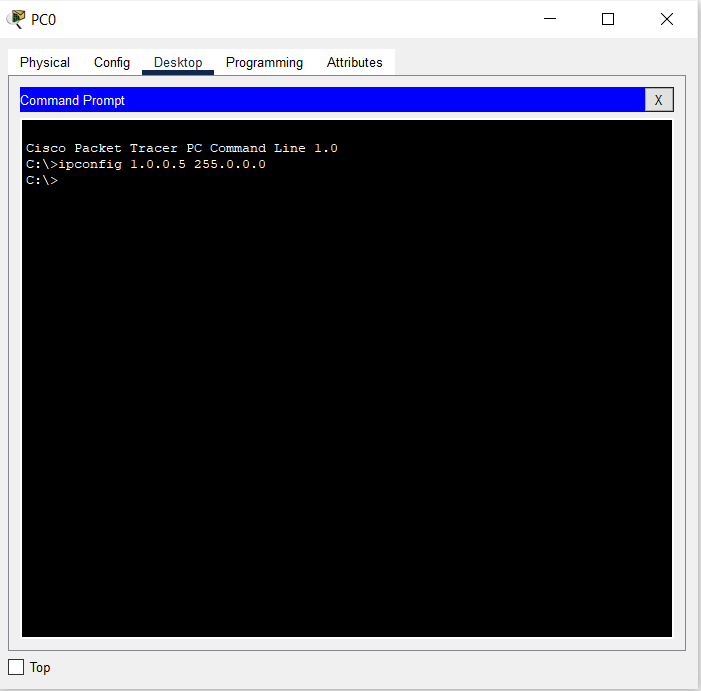Click the Top label beside the checkbox
Image resolution: width=701 pixels, height=691 pixels.
(x=40, y=667)
